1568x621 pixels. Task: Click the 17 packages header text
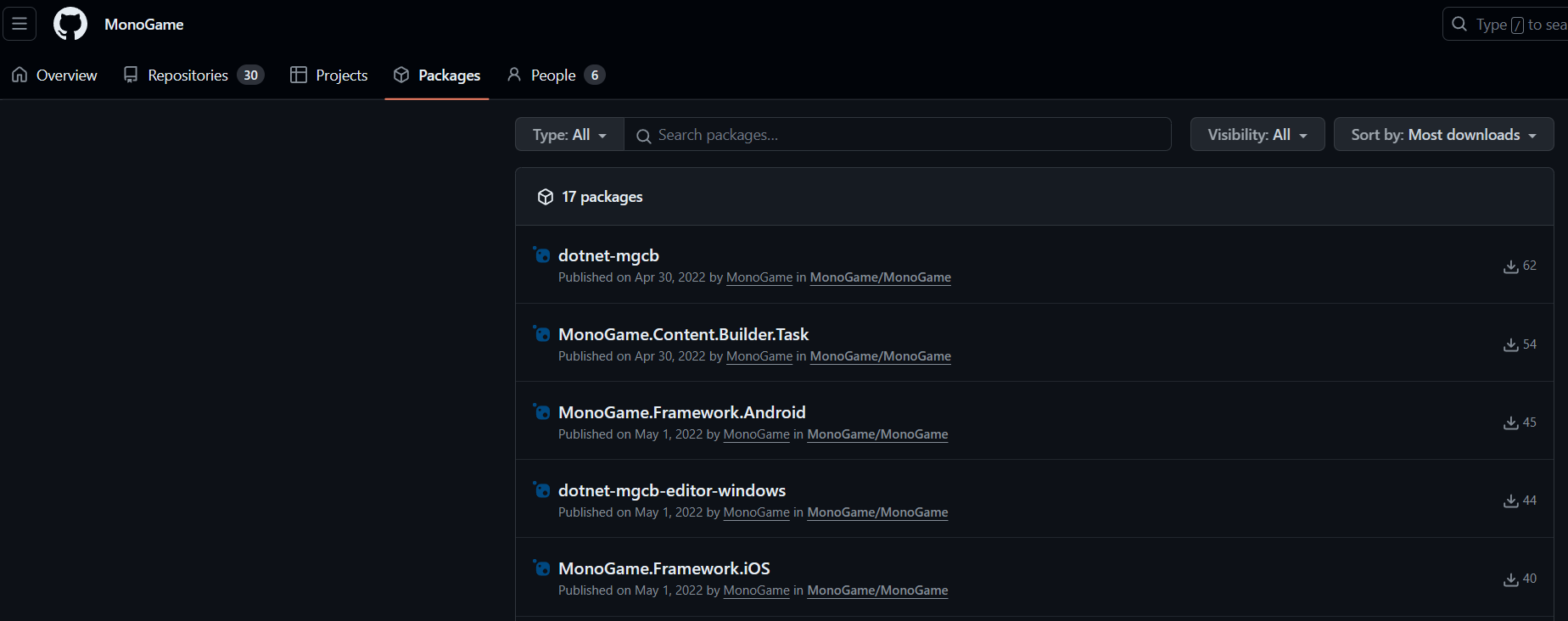pos(602,197)
